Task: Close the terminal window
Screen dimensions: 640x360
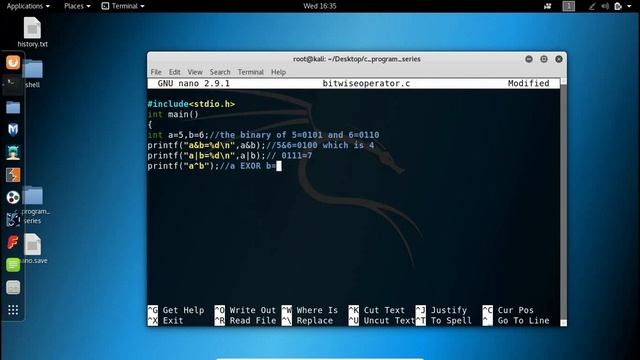Action: pyautogui.click(x=559, y=59)
